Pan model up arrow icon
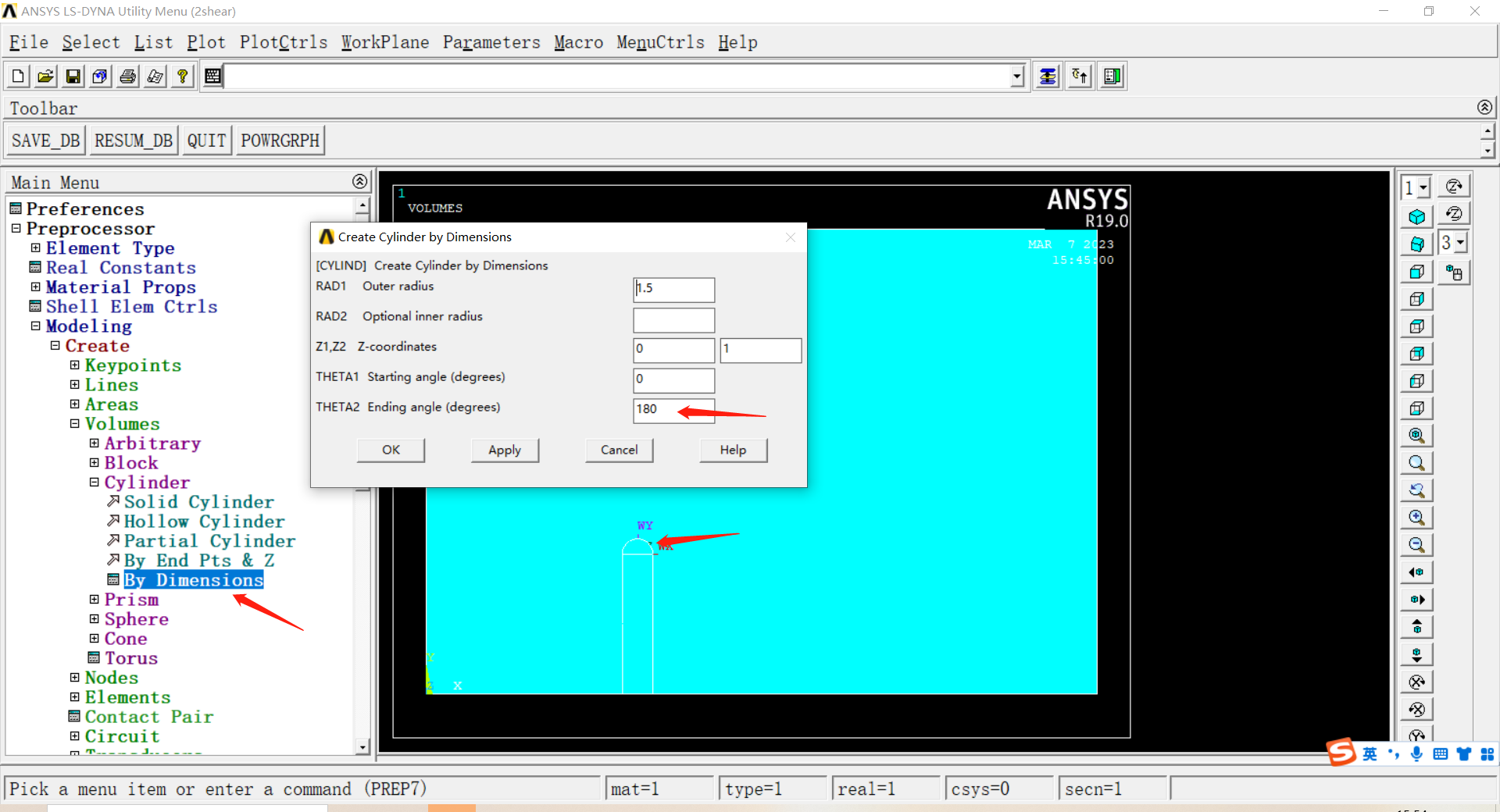The width and height of the screenshot is (1500, 812). (x=1416, y=626)
